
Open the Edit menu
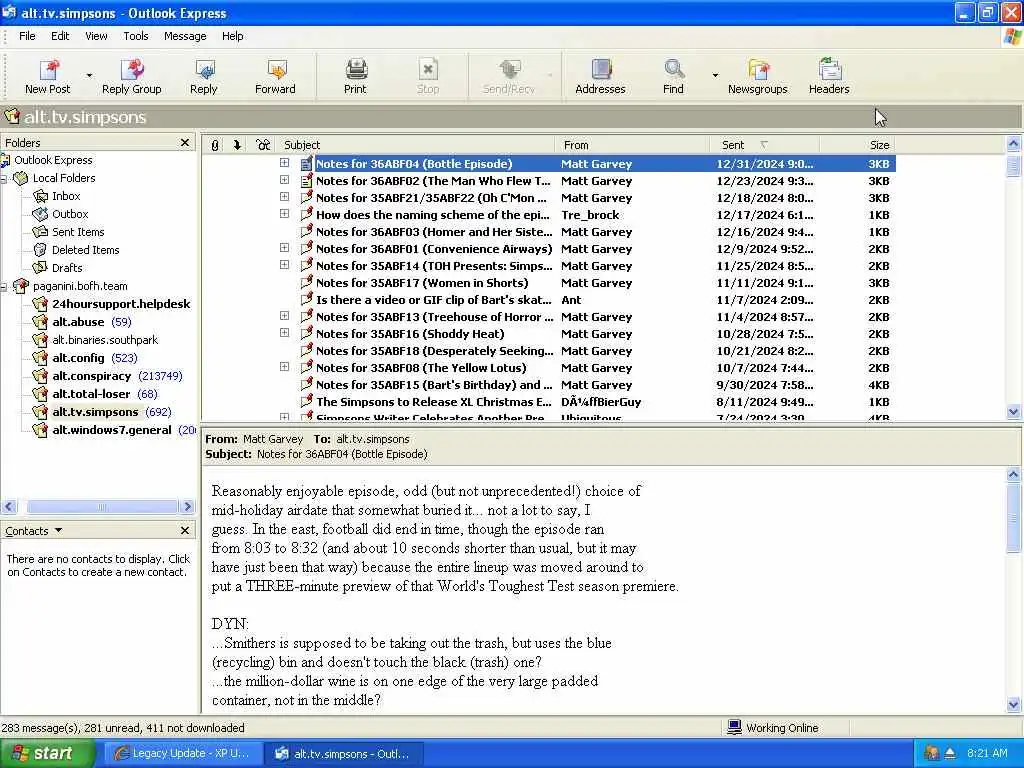coord(60,36)
